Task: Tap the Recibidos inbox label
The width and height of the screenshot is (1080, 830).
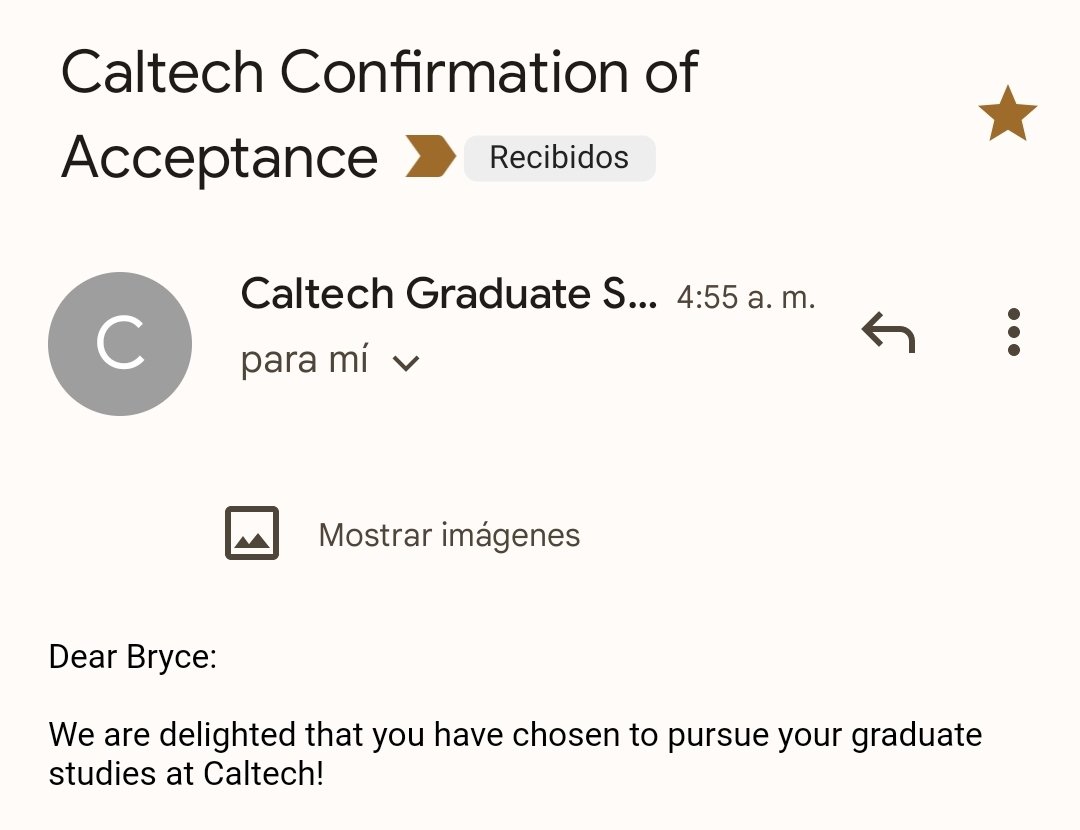Action: point(559,158)
